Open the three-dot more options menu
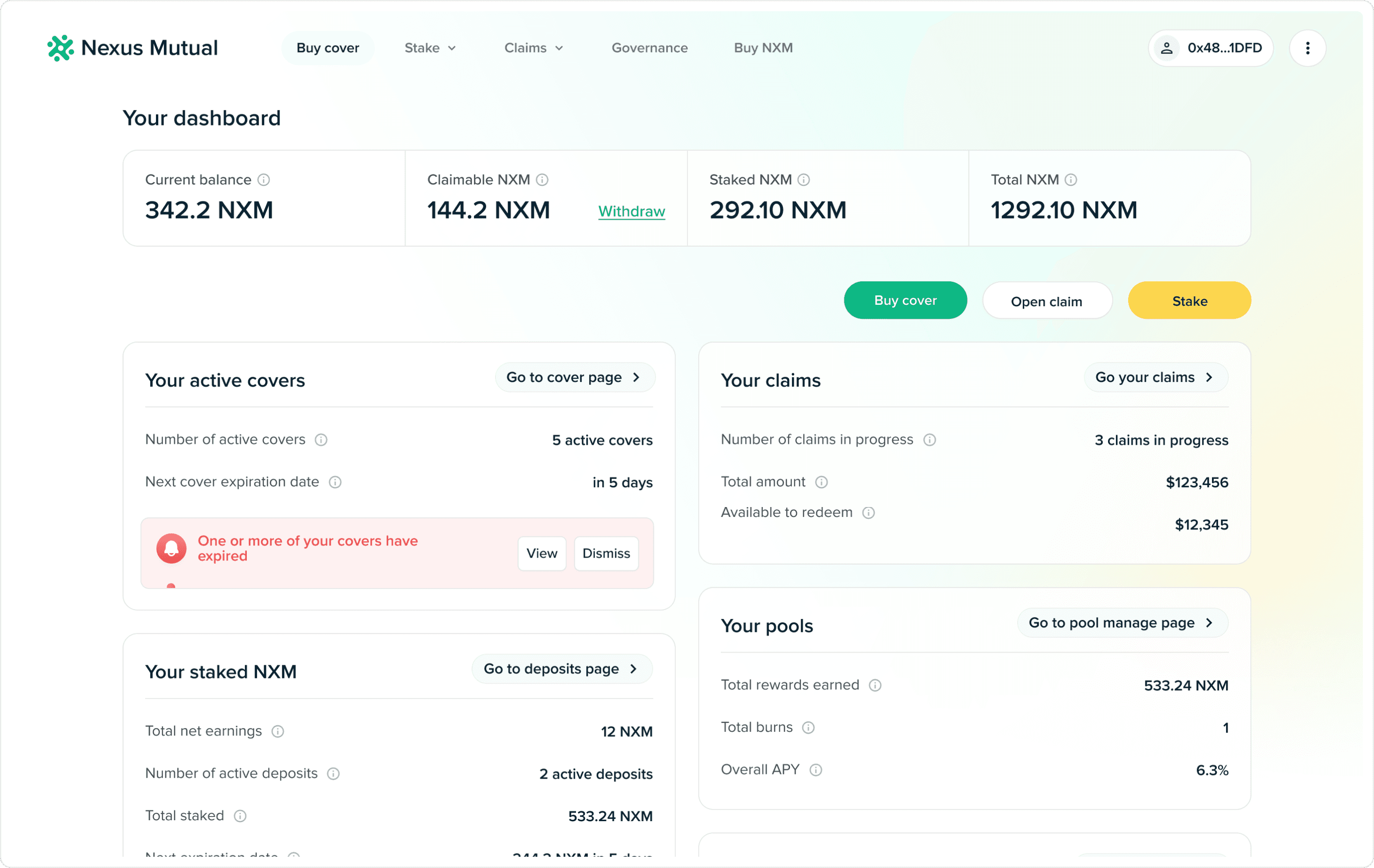 click(1307, 48)
